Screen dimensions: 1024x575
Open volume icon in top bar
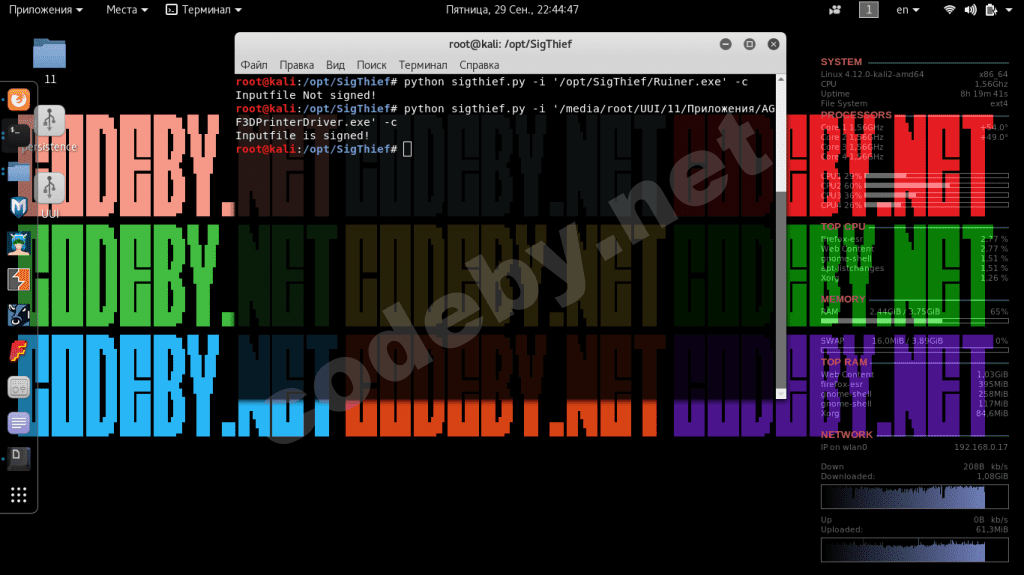pos(970,10)
